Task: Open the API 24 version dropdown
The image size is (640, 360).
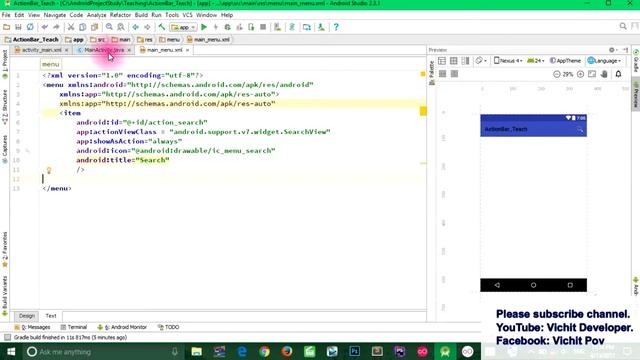Action: [536, 61]
